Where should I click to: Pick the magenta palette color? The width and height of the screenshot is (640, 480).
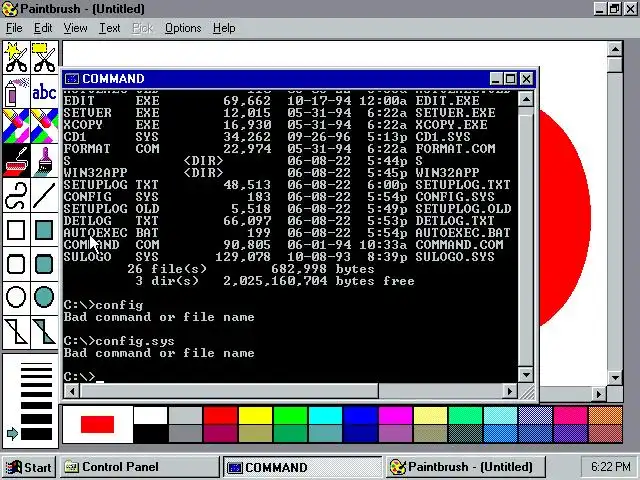click(x=395, y=416)
